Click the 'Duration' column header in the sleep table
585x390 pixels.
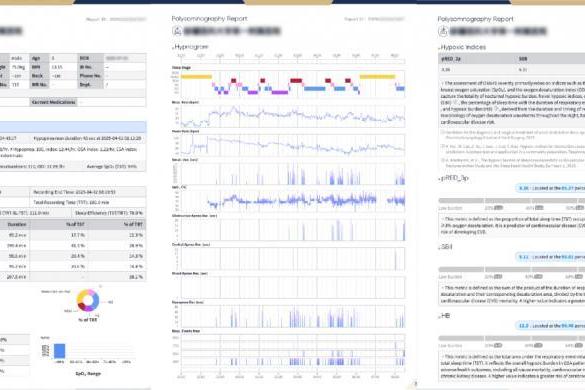[x=17, y=224]
